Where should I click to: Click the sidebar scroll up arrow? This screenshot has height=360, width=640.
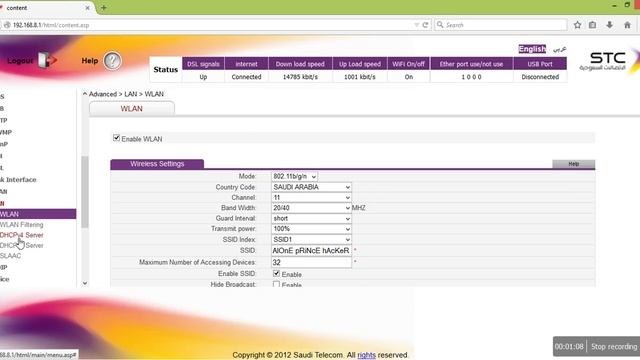85,94
